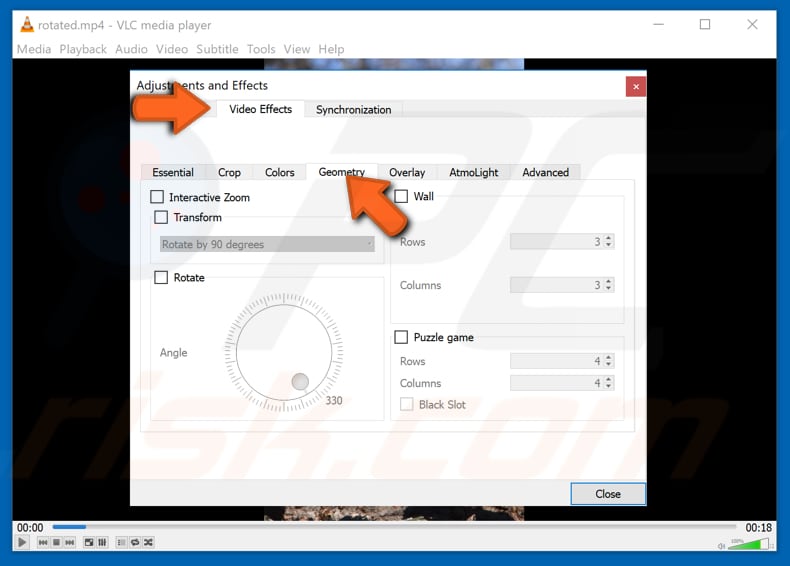This screenshot has height=566, width=790.
Task: Open the Overlay sub-tab
Action: click(407, 172)
